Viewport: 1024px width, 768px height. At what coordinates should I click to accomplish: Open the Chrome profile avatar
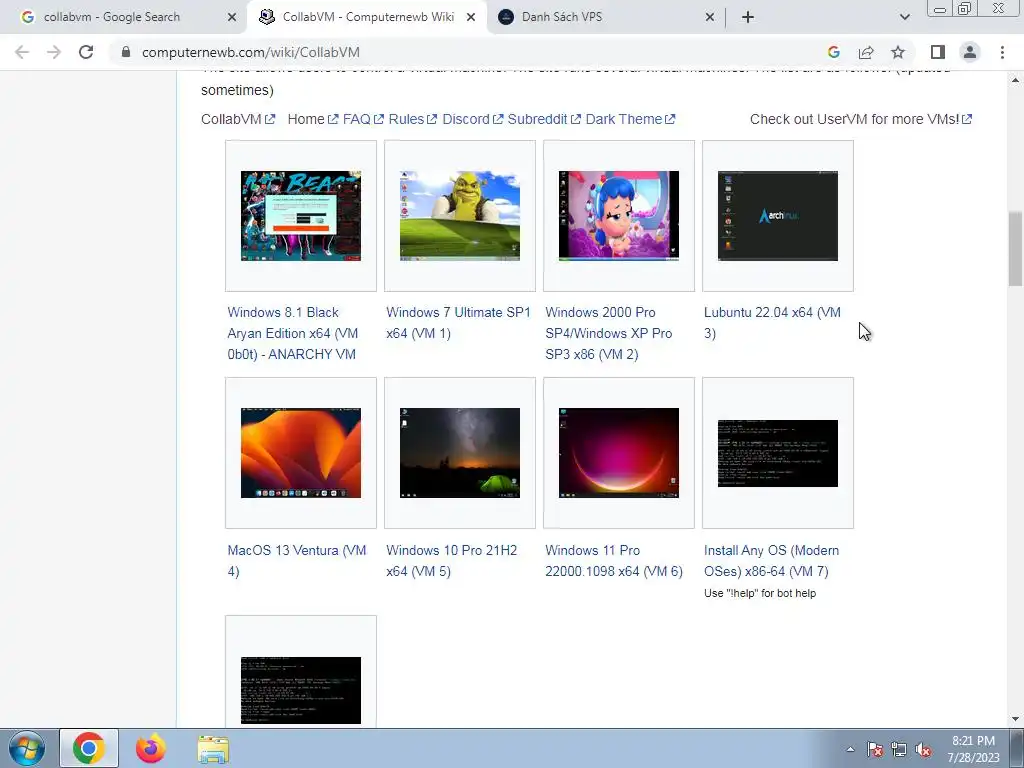pyautogui.click(x=970, y=52)
